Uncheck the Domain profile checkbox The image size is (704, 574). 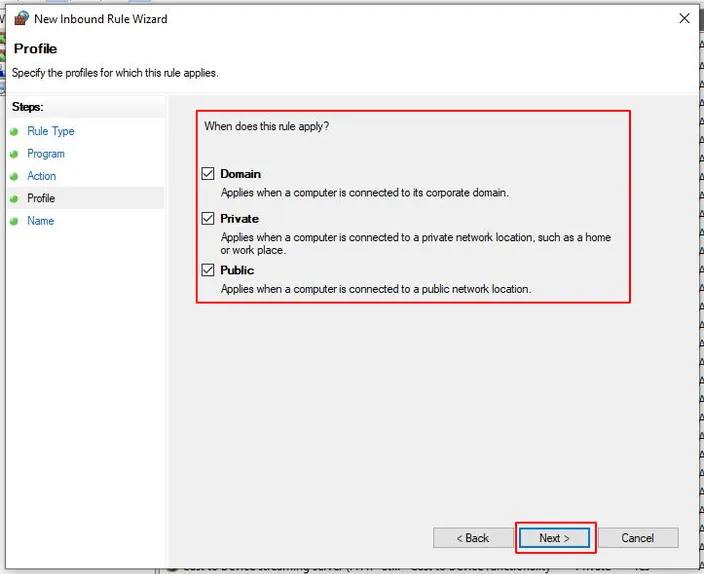[208, 174]
